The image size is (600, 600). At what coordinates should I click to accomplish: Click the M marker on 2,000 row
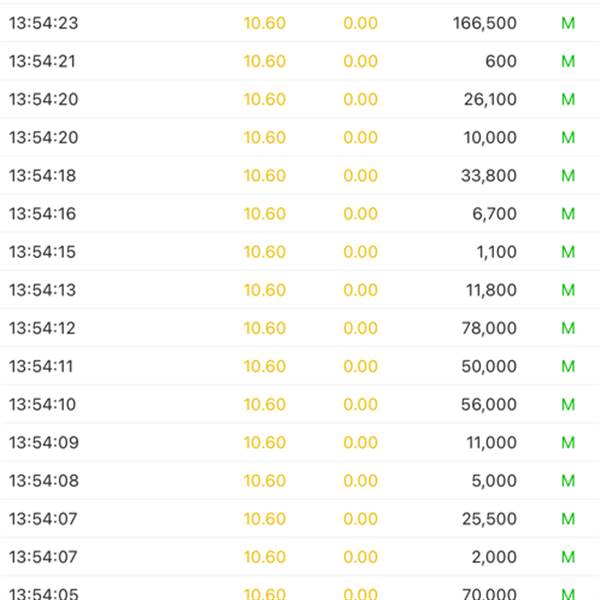[x=568, y=557]
